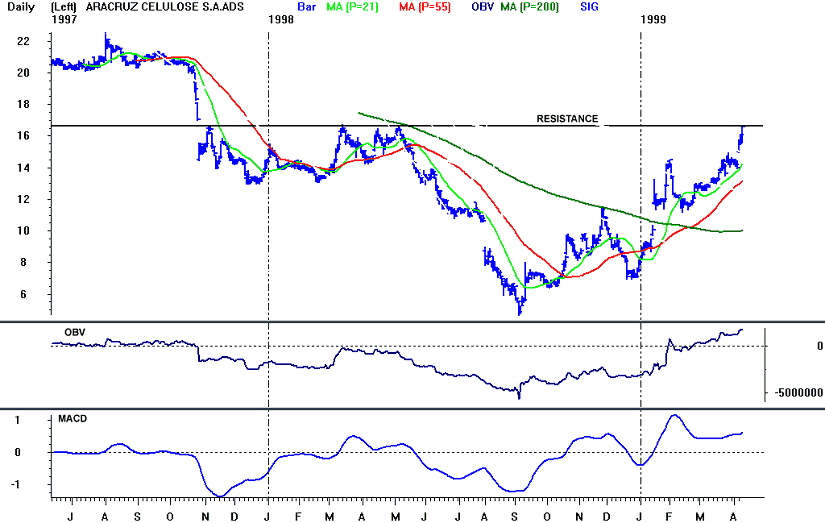Viewport: 825px width, 523px height.
Task: Click the OBV axis value -5000000
Action: tap(798, 393)
